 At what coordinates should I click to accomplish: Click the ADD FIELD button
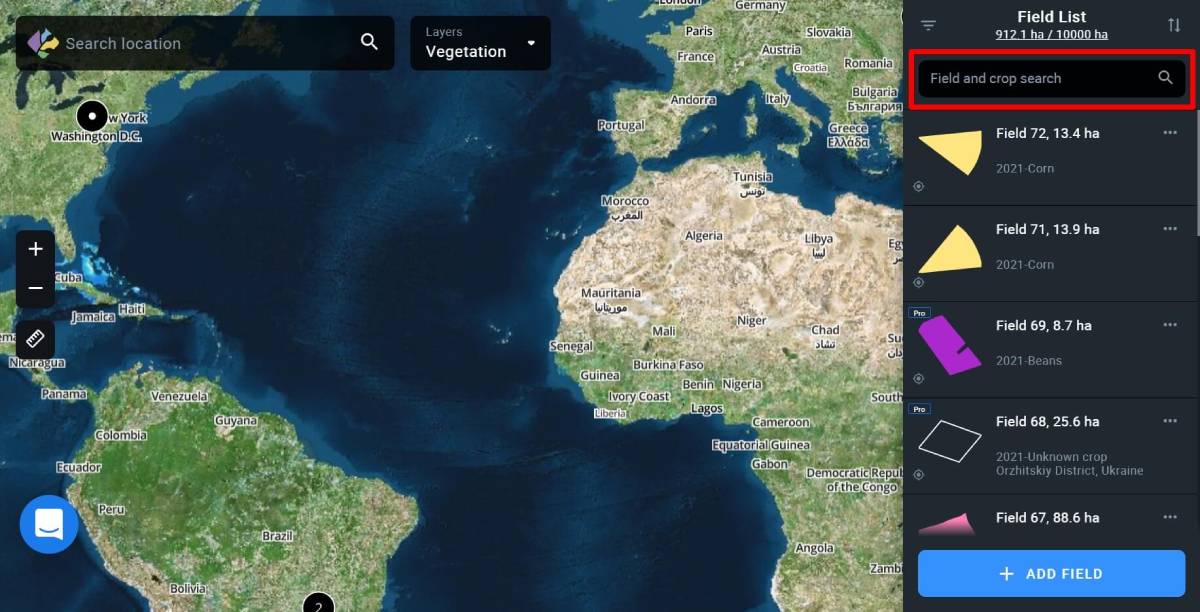click(1051, 574)
